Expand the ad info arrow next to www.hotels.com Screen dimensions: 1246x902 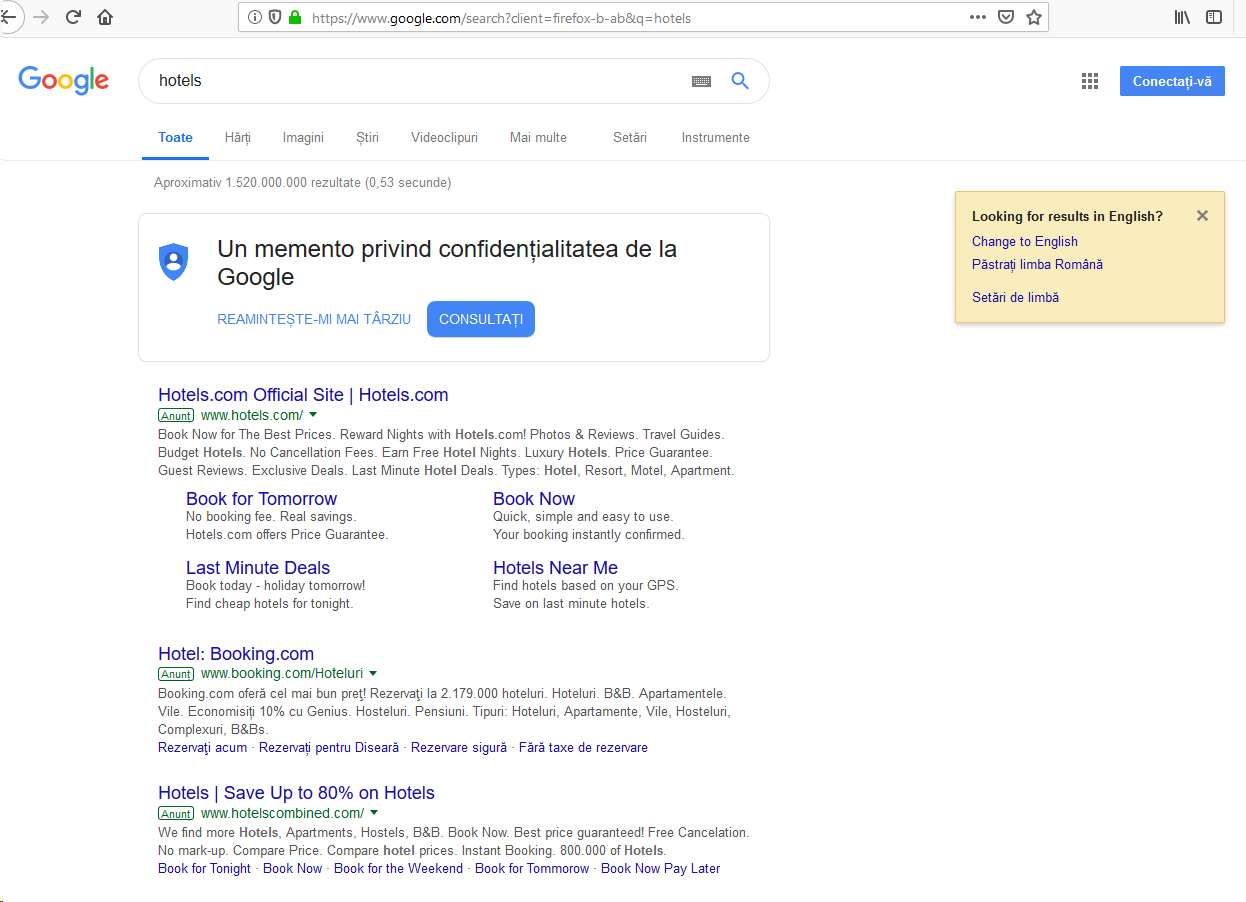pos(313,414)
